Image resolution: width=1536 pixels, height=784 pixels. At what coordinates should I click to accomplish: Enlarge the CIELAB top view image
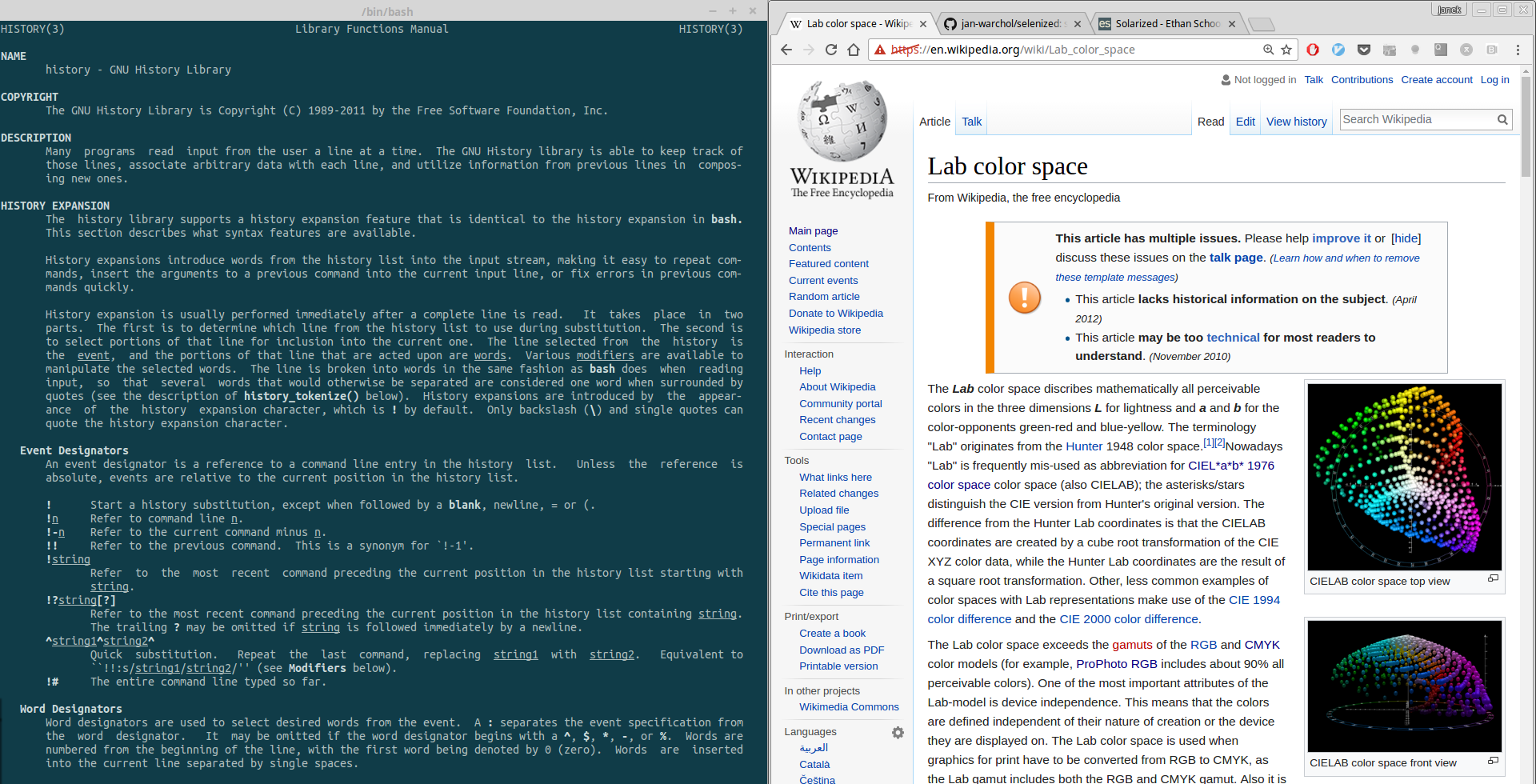click(x=1493, y=578)
